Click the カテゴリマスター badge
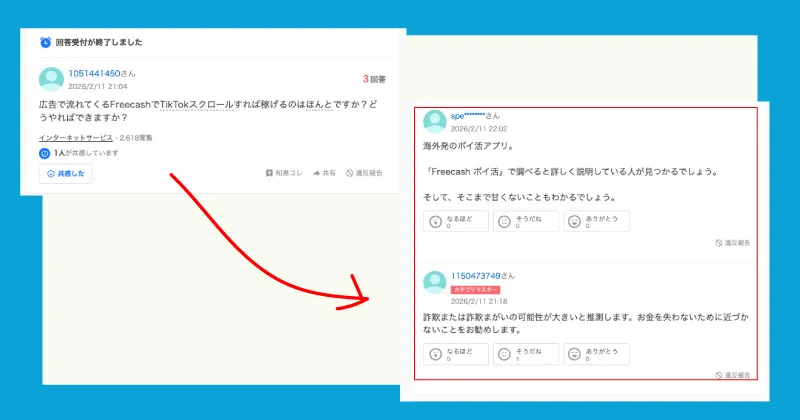800x420 pixels. pyautogui.click(x=475, y=290)
